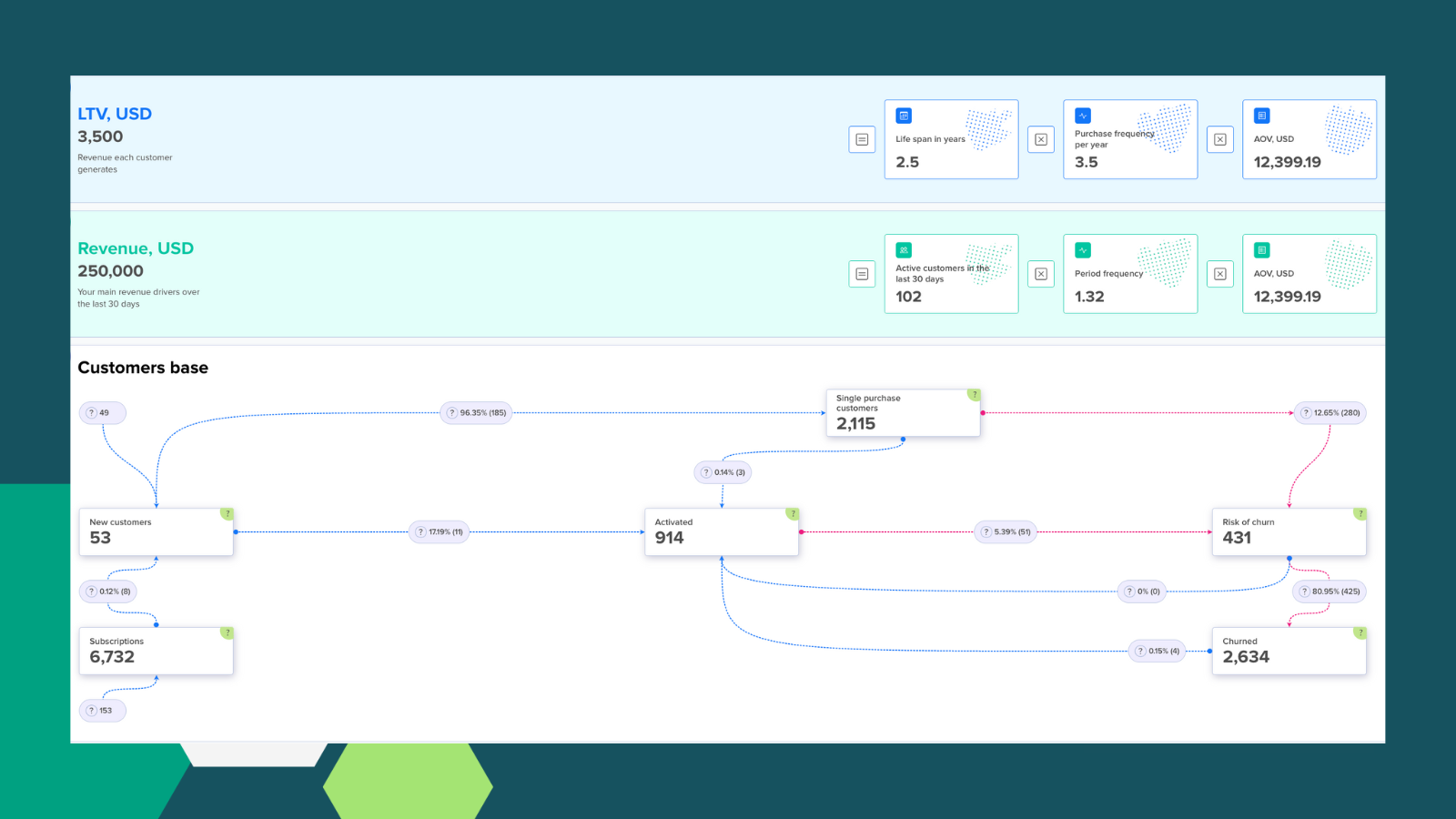The width and height of the screenshot is (1456, 819).
Task: Click the question mark on the 0.12% label
Action: point(90,591)
